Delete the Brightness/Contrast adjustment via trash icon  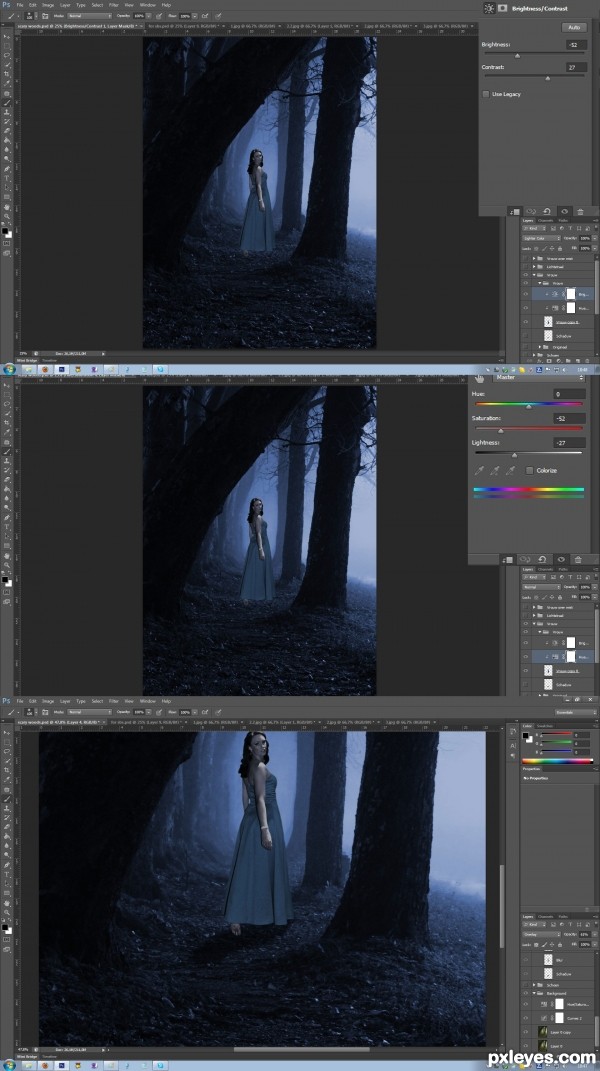(x=580, y=211)
